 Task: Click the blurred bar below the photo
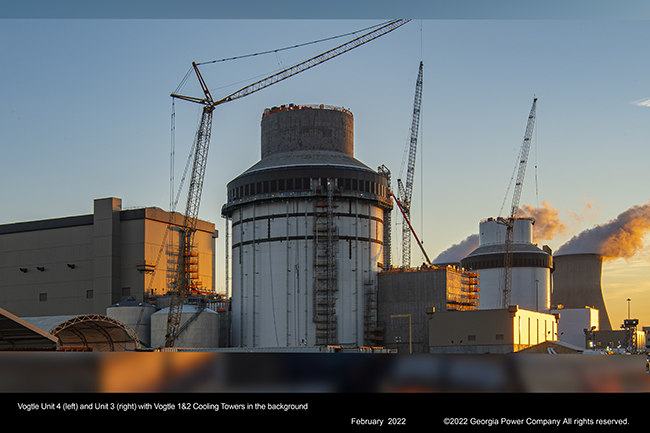(325, 373)
